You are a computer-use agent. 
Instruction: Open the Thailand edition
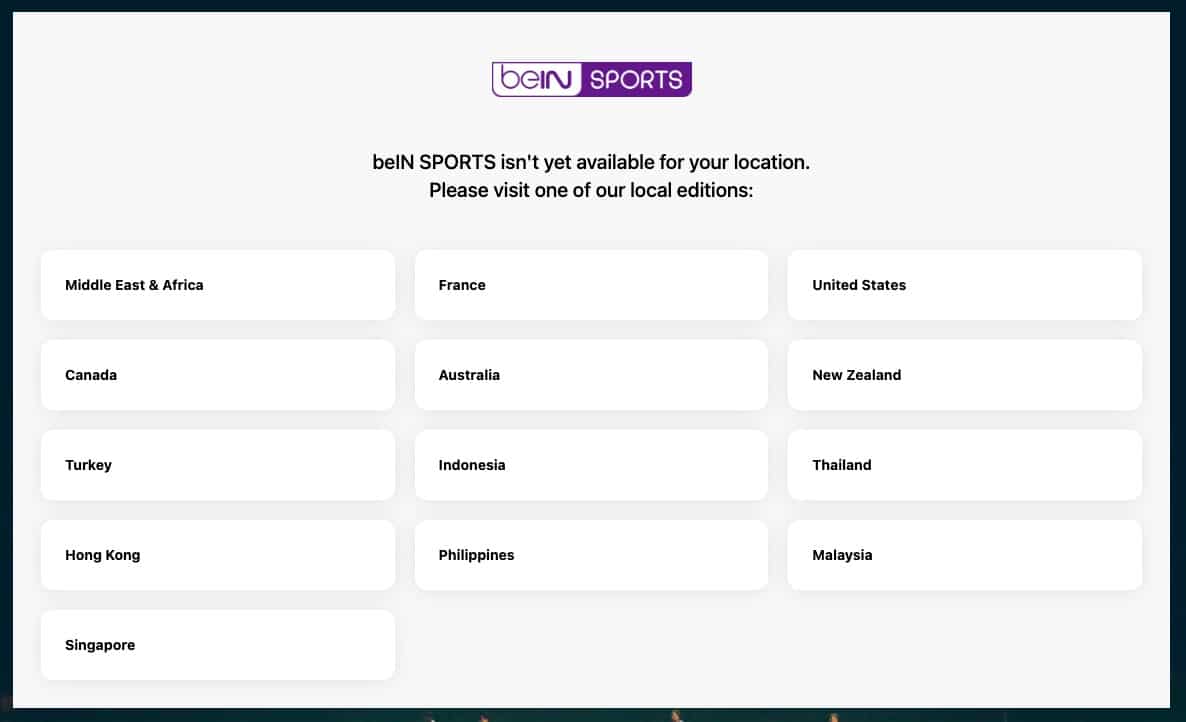[x=965, y=465]
